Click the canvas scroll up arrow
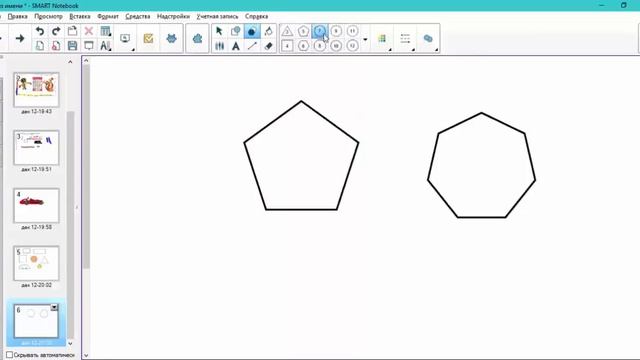This screenshot has width=640, height=360. [86, 60]
